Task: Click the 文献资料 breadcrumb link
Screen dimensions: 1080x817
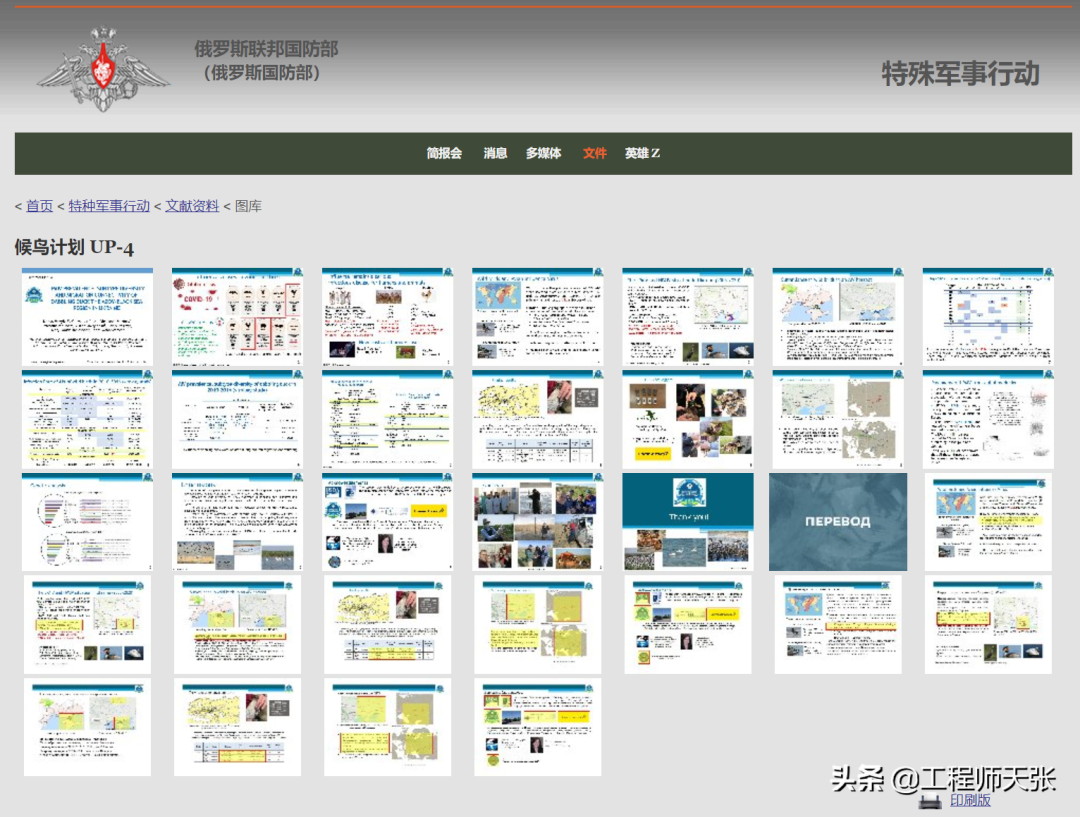Action: [192, 206]
